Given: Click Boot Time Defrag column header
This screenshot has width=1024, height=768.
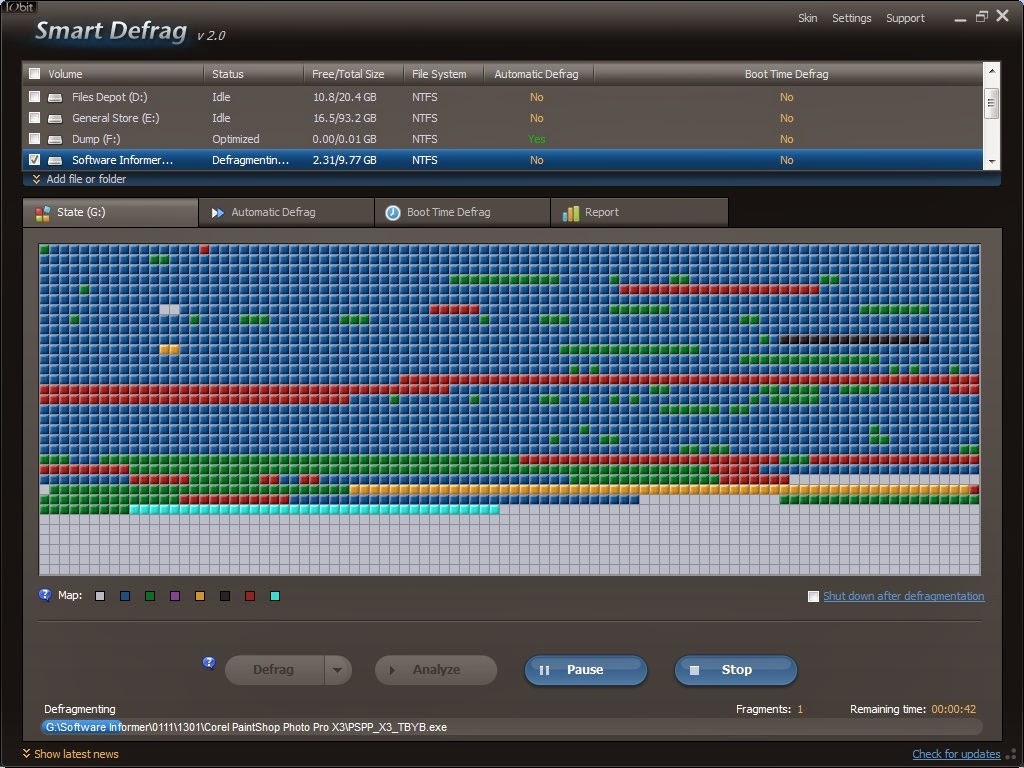Looking at the screenshot, I should coord(787,74).
